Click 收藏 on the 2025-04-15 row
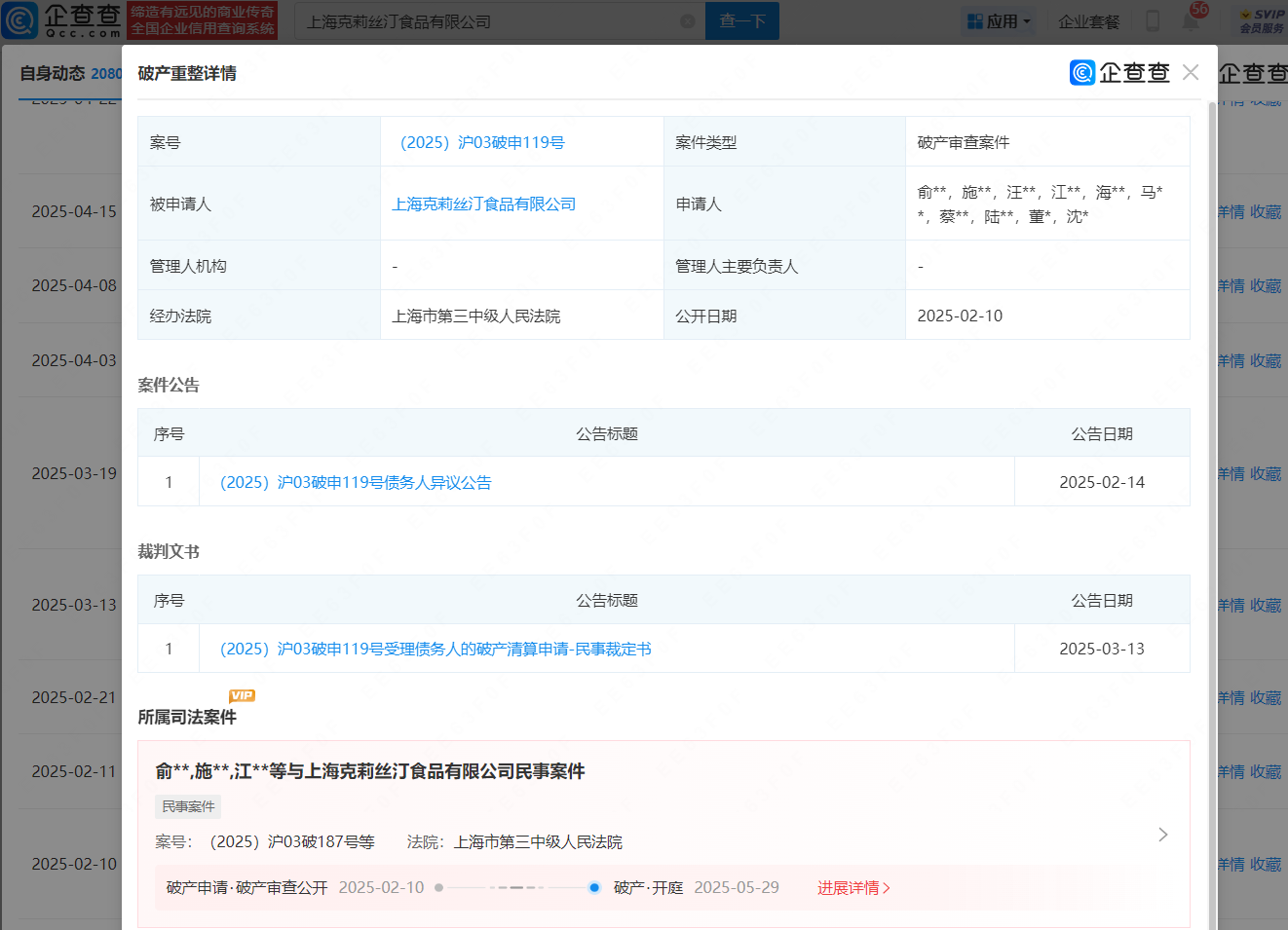The width and height of the screenshot is (1288, 930). [1266, 211]
